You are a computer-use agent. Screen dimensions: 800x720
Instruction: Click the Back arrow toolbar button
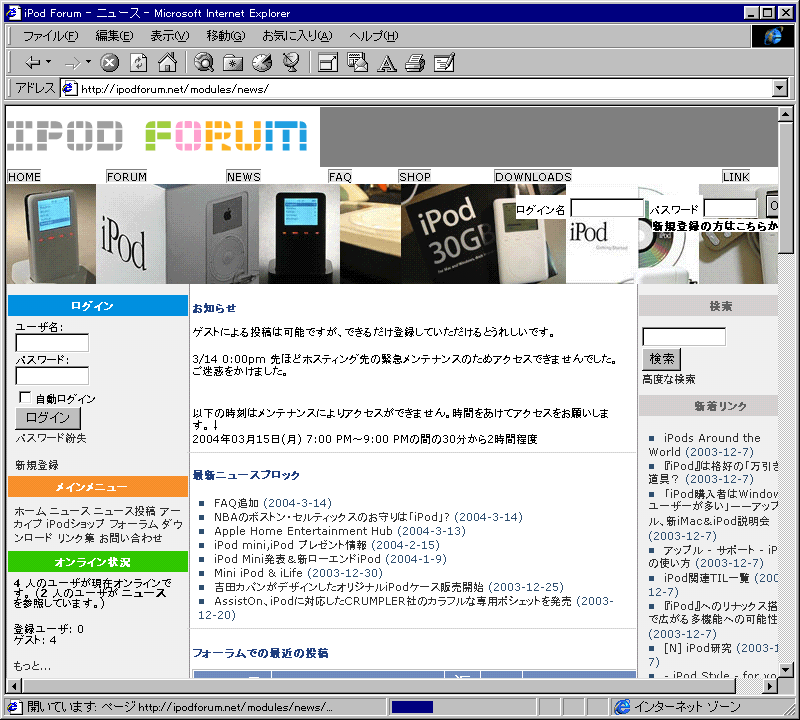click(x=33, y=63)
